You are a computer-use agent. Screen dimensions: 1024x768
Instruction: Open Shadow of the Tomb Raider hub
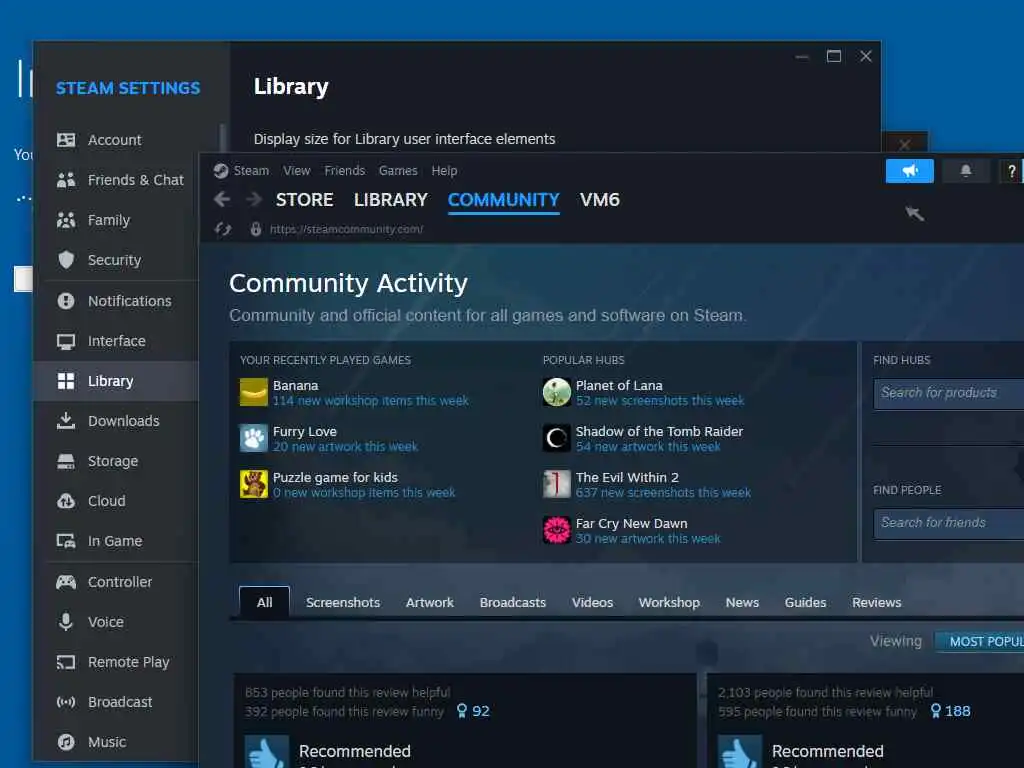click(x=659, y=432)
